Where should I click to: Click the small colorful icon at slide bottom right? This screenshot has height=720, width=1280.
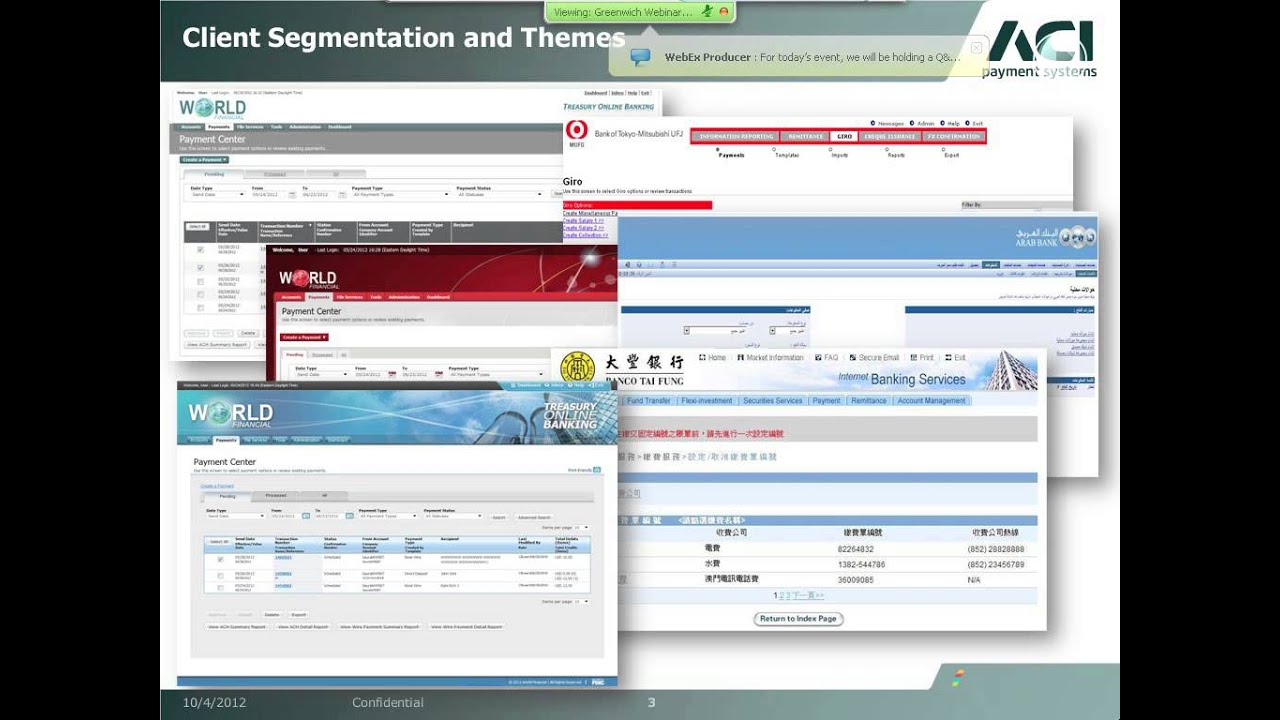(959, 677)
